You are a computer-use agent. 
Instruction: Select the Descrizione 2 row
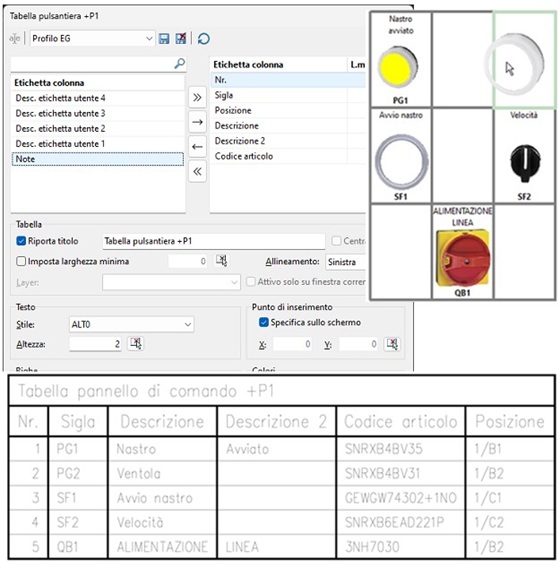coord(288,141)
